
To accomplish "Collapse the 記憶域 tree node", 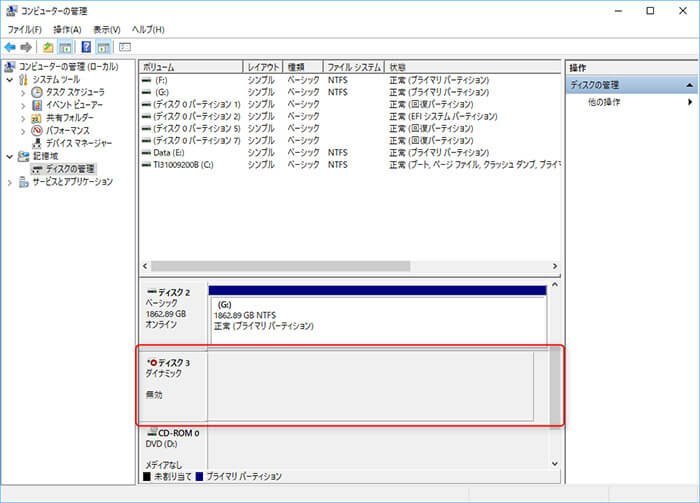I will [x=10, y=157].
